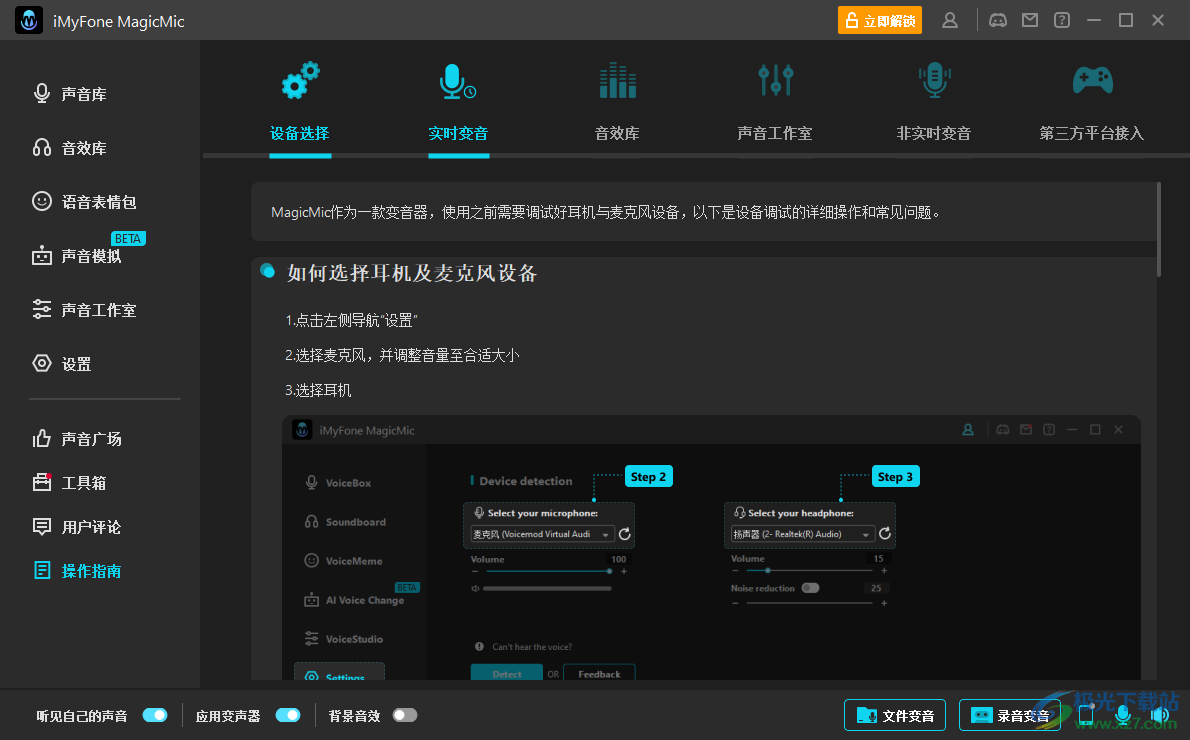Switch to the 第三方平台接入 tab

point(1091,102)
